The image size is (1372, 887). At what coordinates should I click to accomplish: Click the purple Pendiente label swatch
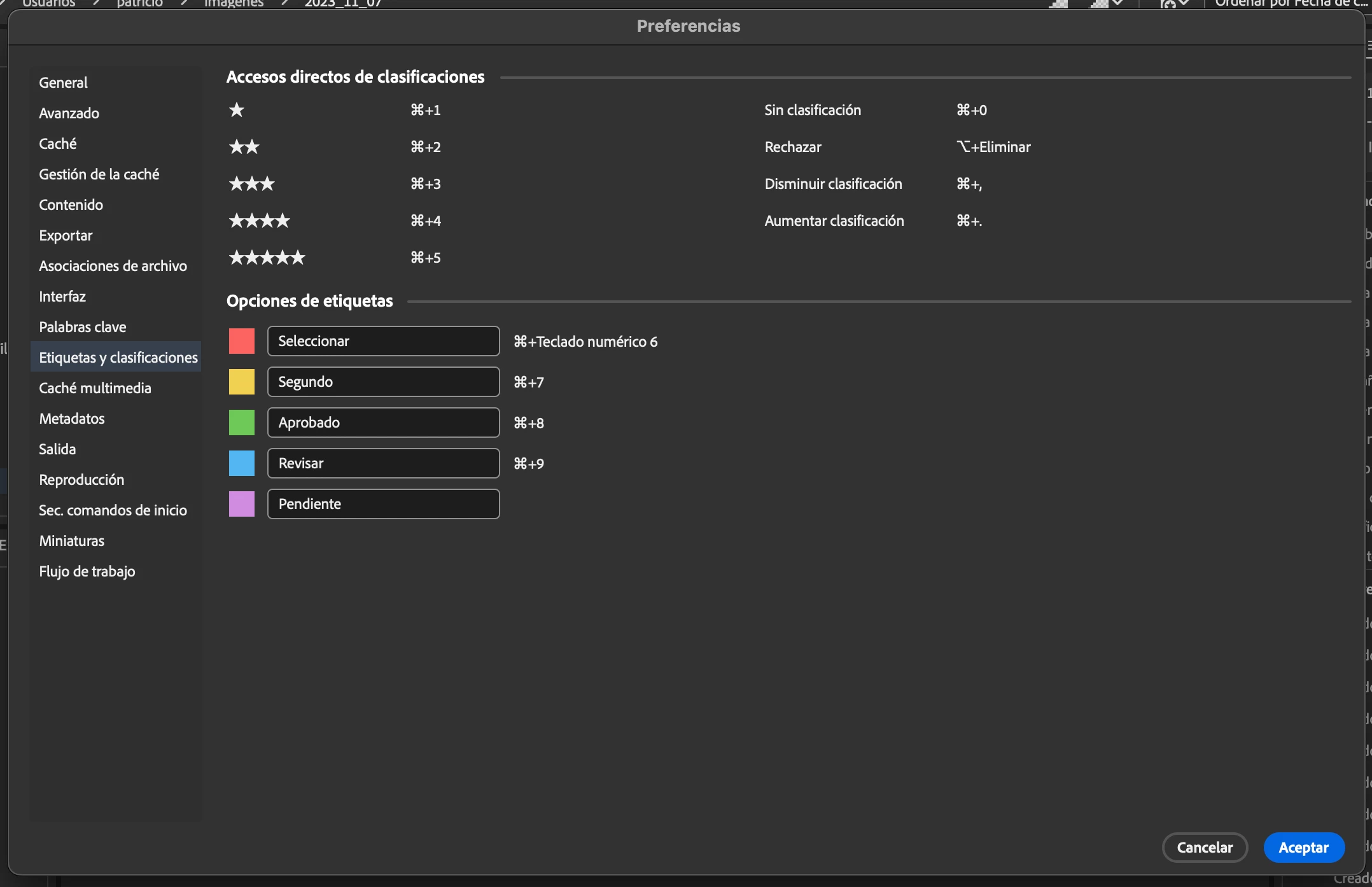pyautogui.click(x=241, y=504)
